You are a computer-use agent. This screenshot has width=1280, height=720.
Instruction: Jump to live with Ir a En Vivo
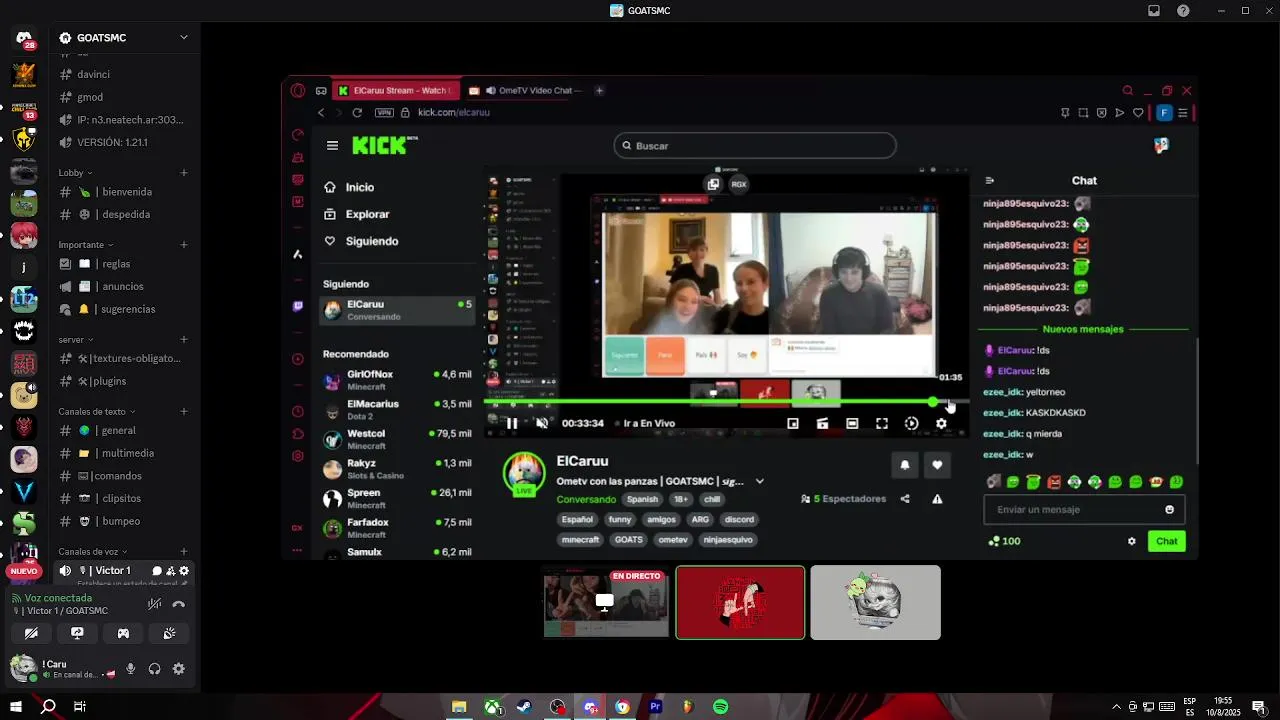[645, 423]
